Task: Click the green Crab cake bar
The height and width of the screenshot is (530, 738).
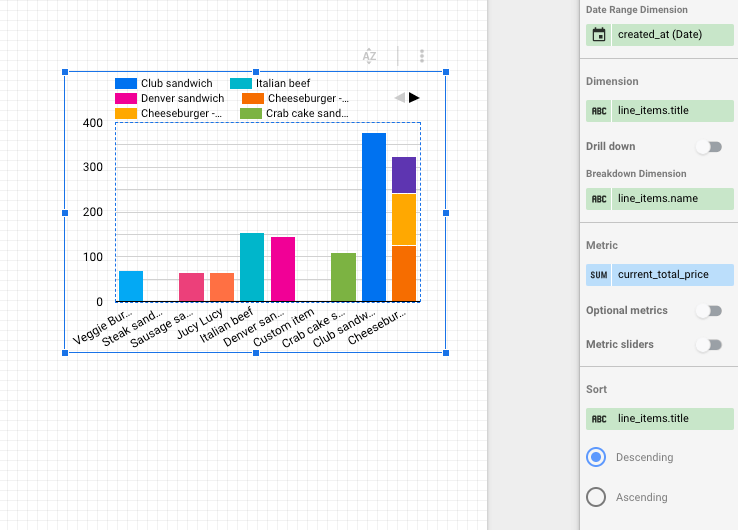Action: [344, 277]
